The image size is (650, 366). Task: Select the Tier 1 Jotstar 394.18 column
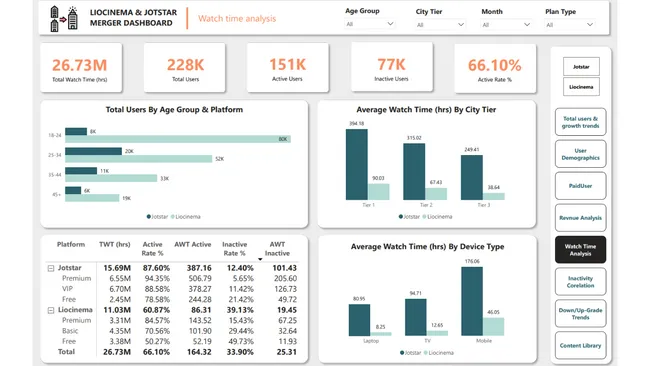tap(357, 165)
